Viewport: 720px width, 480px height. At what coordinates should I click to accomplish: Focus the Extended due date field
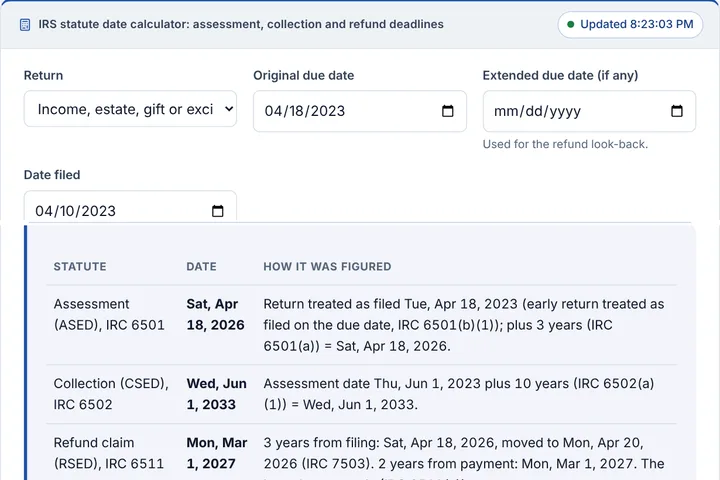tap(589, 111)
